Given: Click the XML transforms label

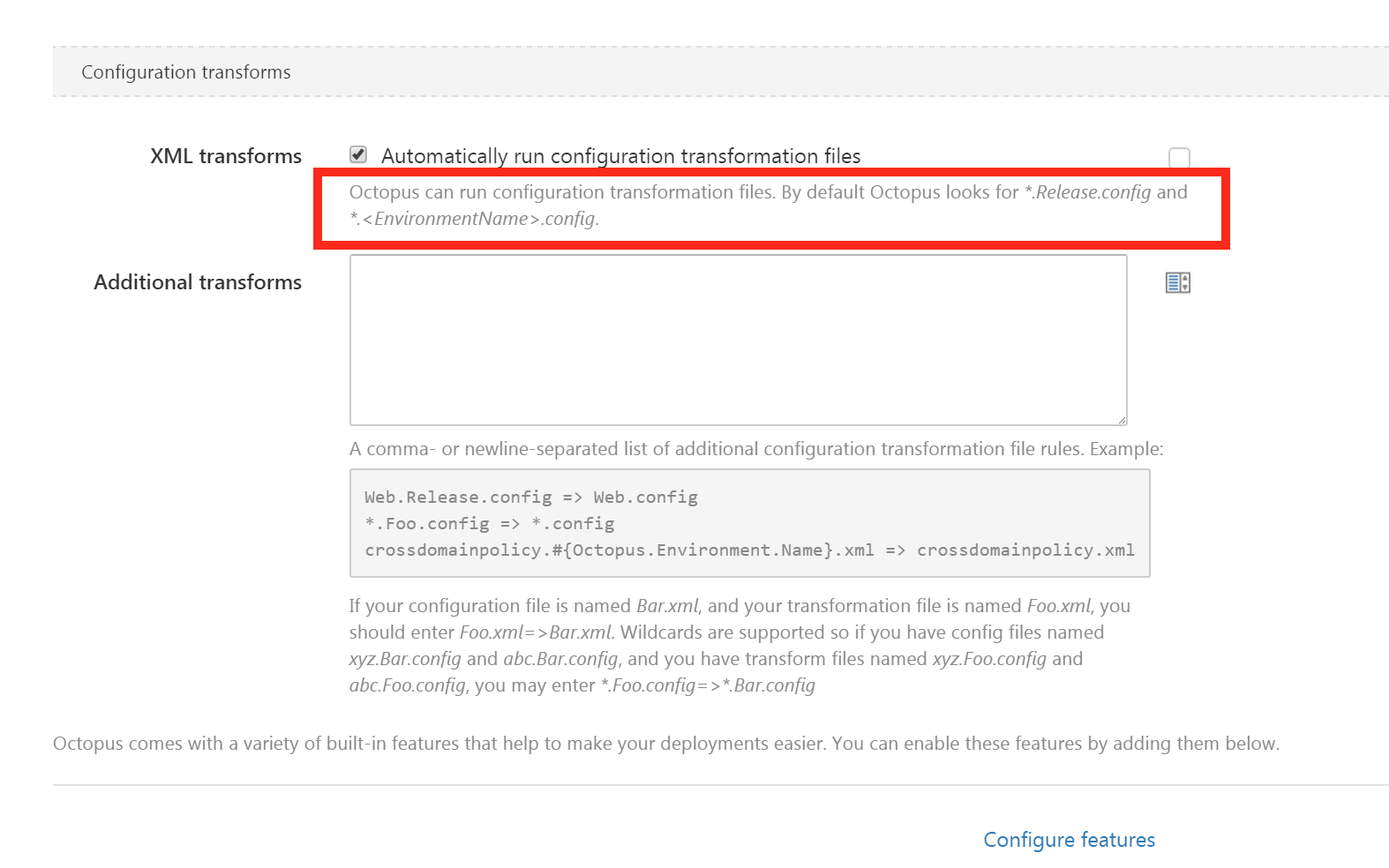Looking at the screenshot, I should pyautogui.click(x=226, y=156).
